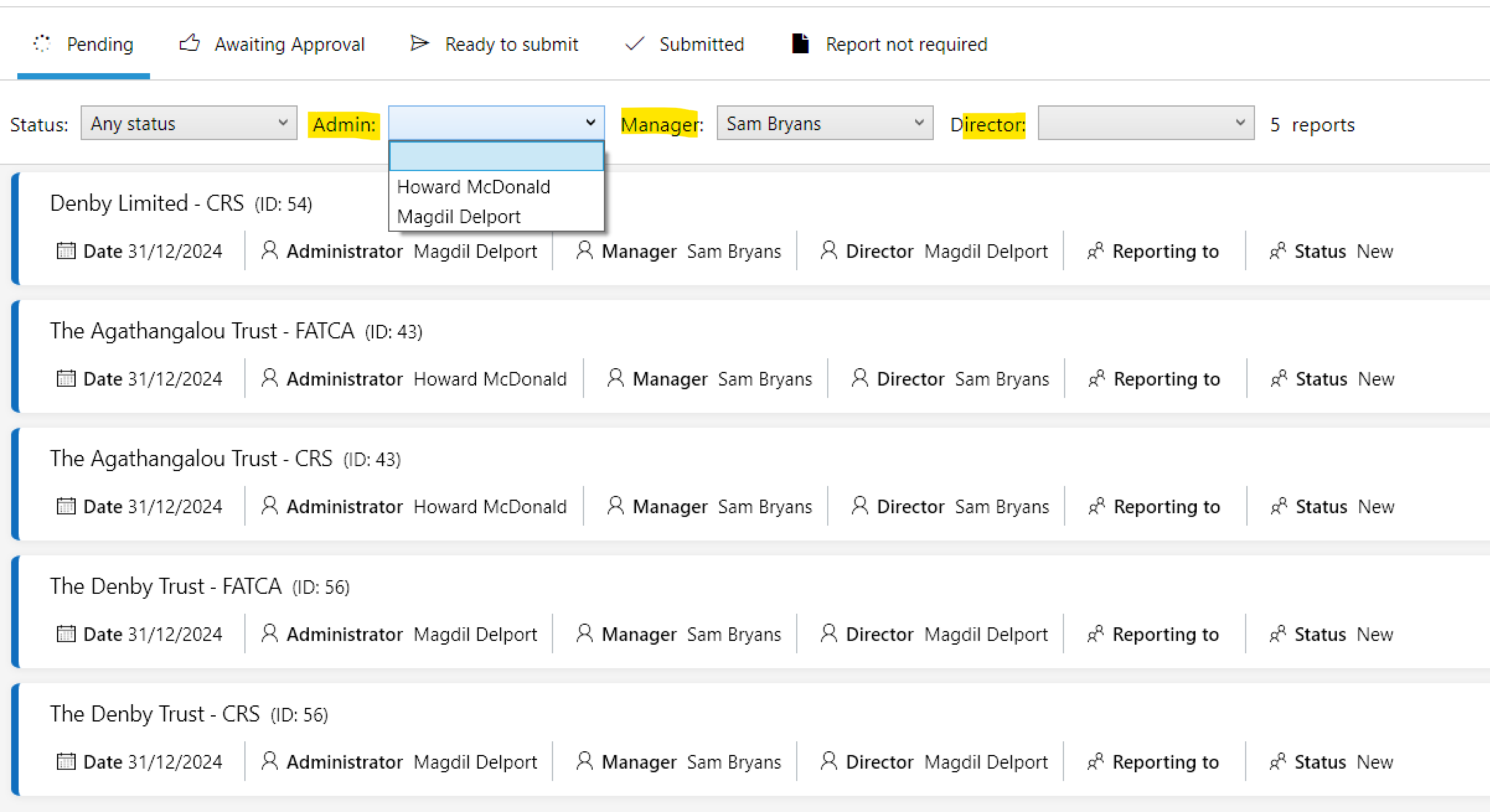Screen dimensions: 1490x812
Task: Collapse the open Admin dropdown
Action: 497,123
